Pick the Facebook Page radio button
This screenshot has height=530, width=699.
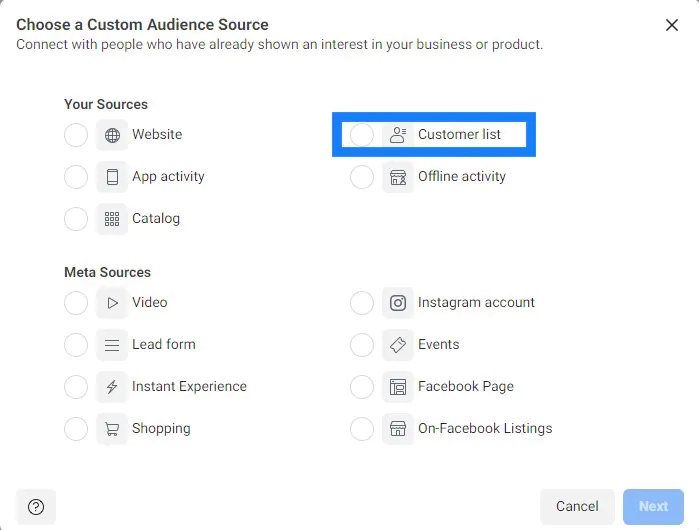[x=362, y=387]
